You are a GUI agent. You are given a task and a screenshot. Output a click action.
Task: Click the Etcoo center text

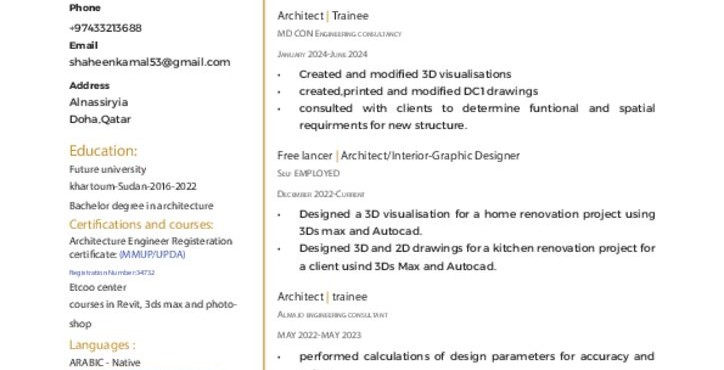coord(98,287)
